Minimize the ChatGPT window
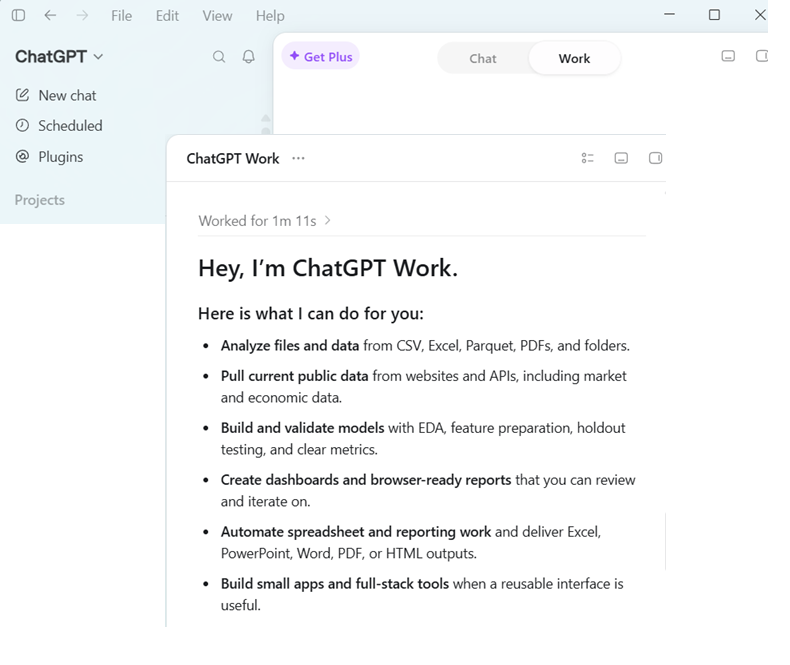 click(670, 15)
